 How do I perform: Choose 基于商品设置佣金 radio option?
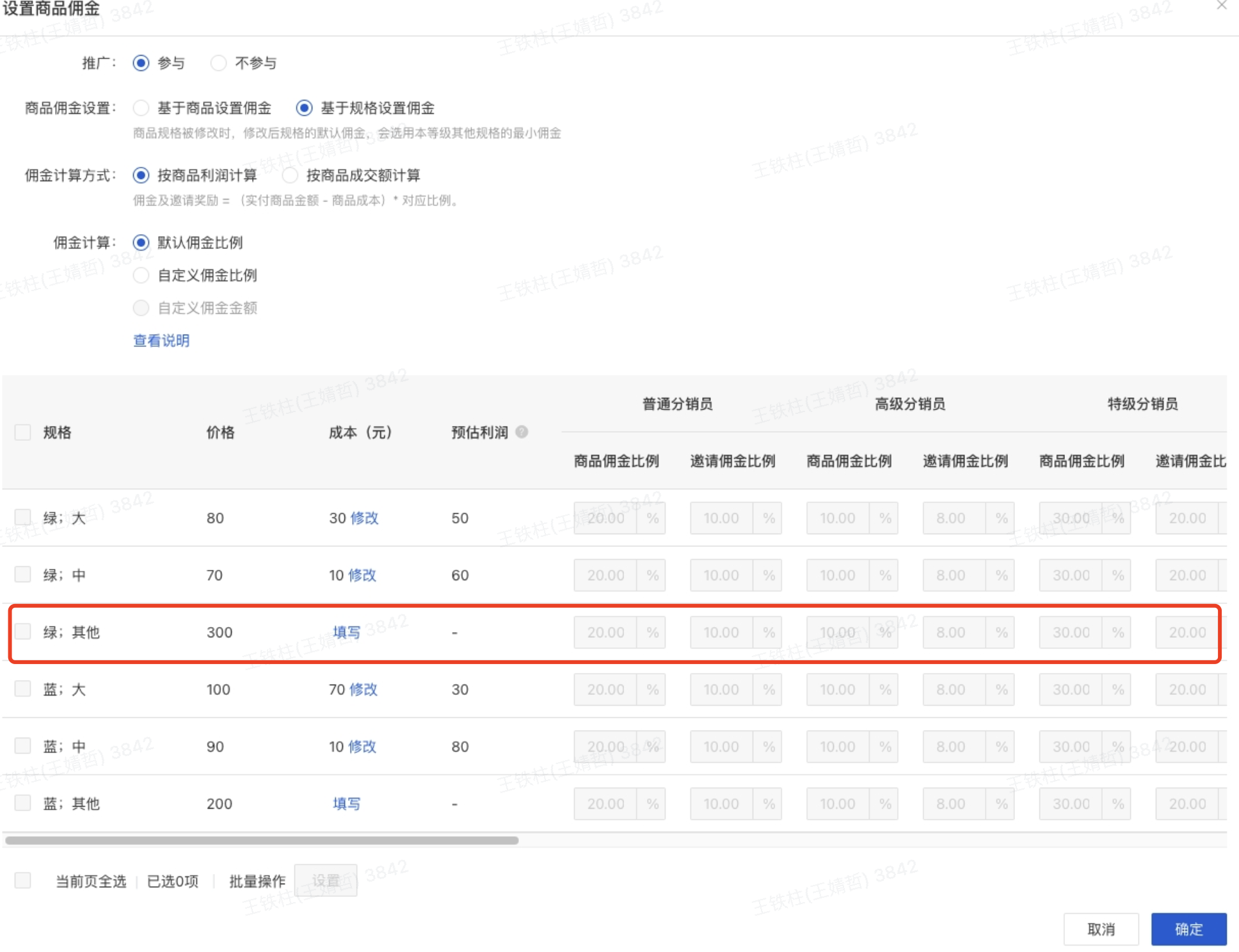tap(141, 107)
